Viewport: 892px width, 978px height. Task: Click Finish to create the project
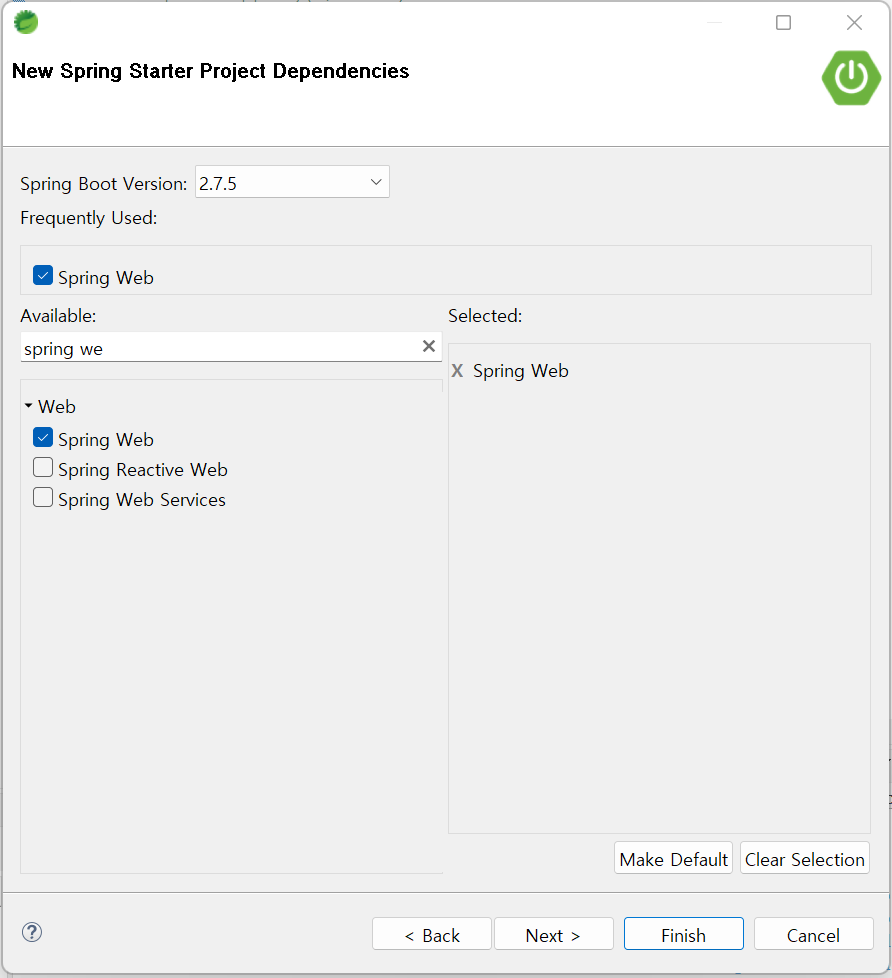click(684, 934)
